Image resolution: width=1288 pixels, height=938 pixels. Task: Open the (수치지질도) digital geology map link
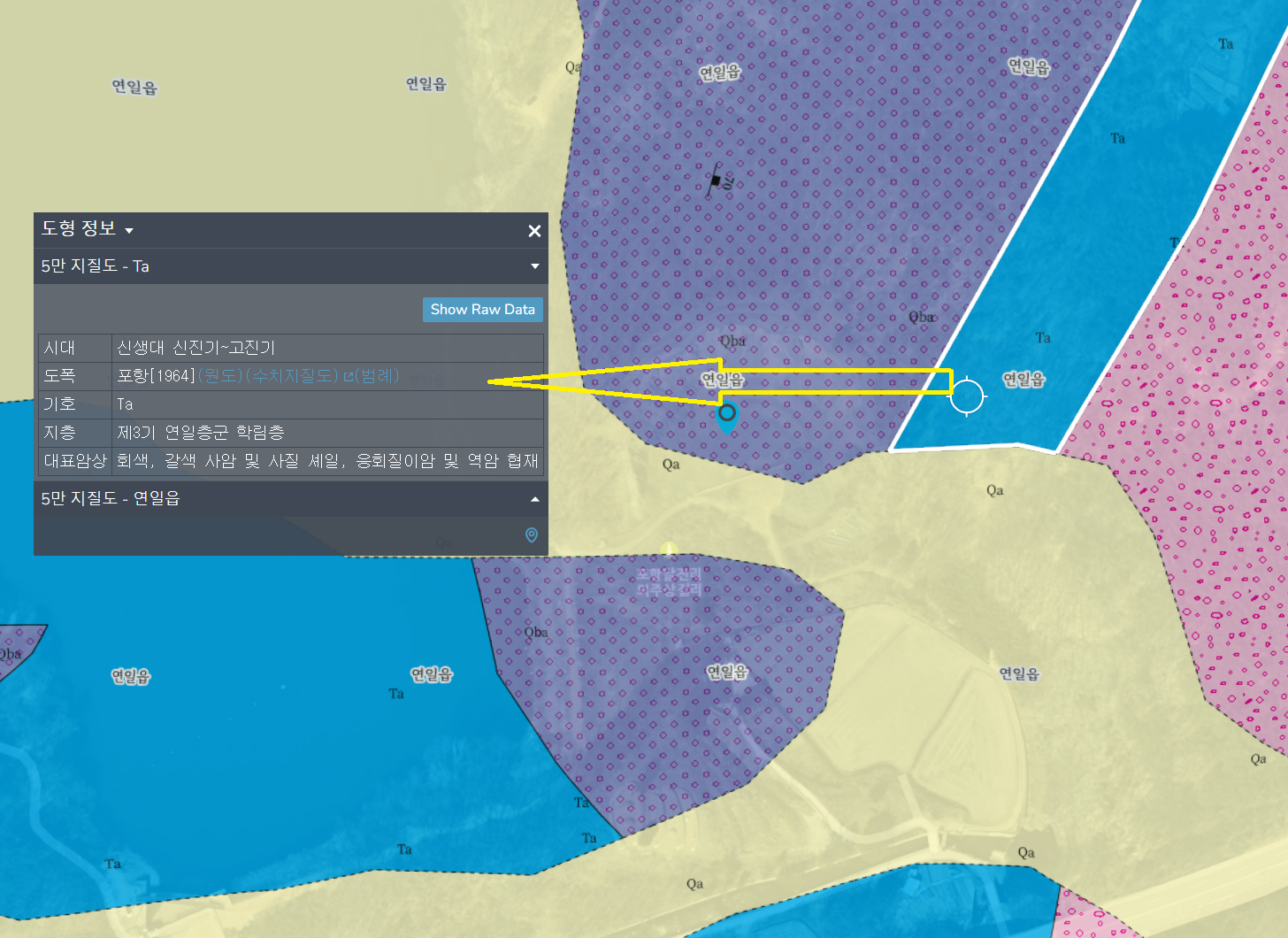pos(292,376)
